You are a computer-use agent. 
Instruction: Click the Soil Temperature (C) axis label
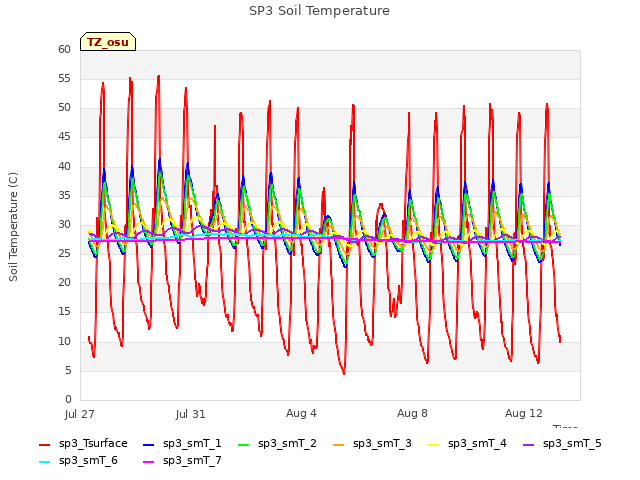tap(13, 227)
